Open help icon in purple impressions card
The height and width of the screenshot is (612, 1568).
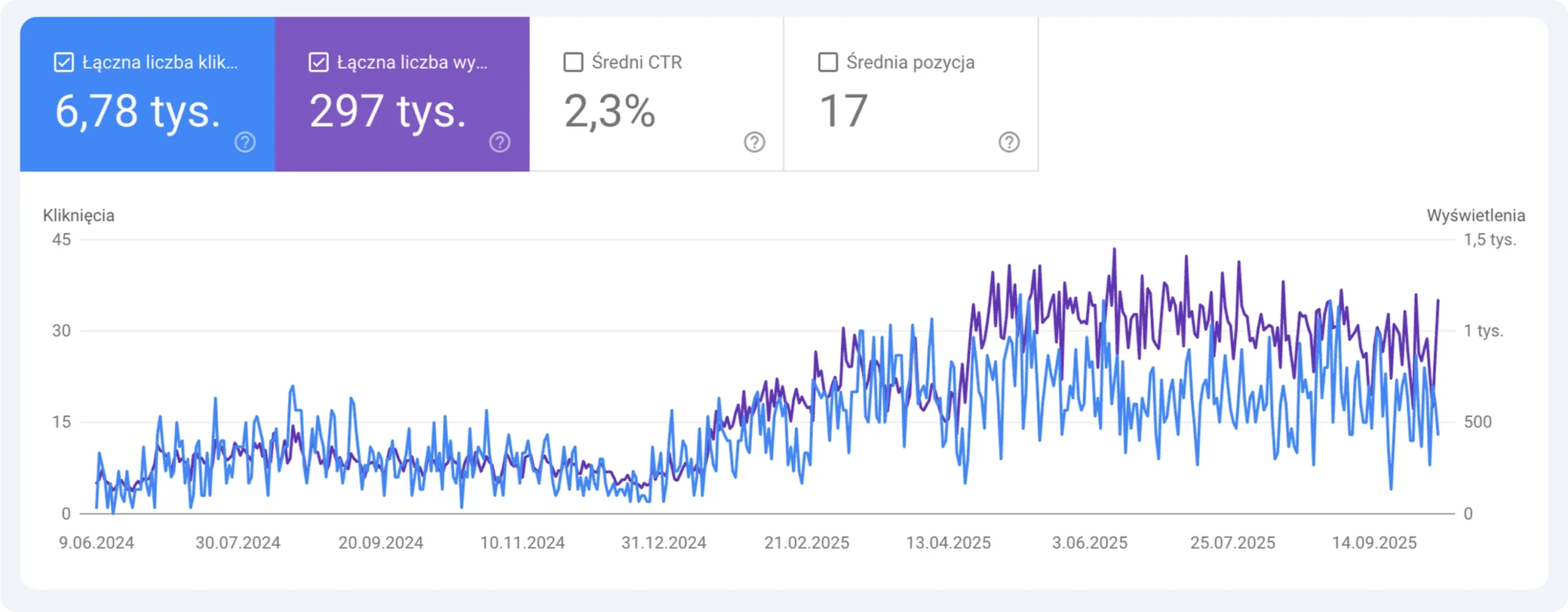point(500,142)
